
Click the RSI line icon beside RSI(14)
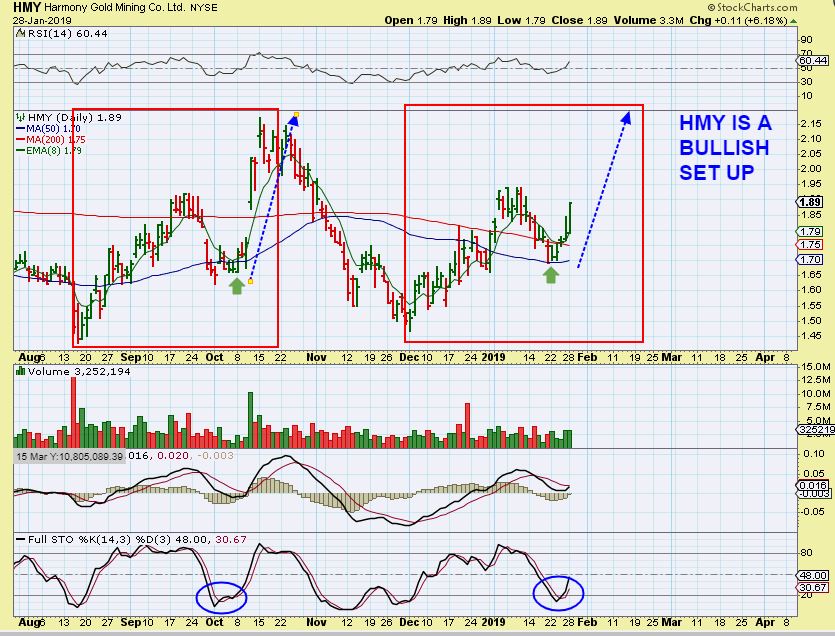[20, 33]
